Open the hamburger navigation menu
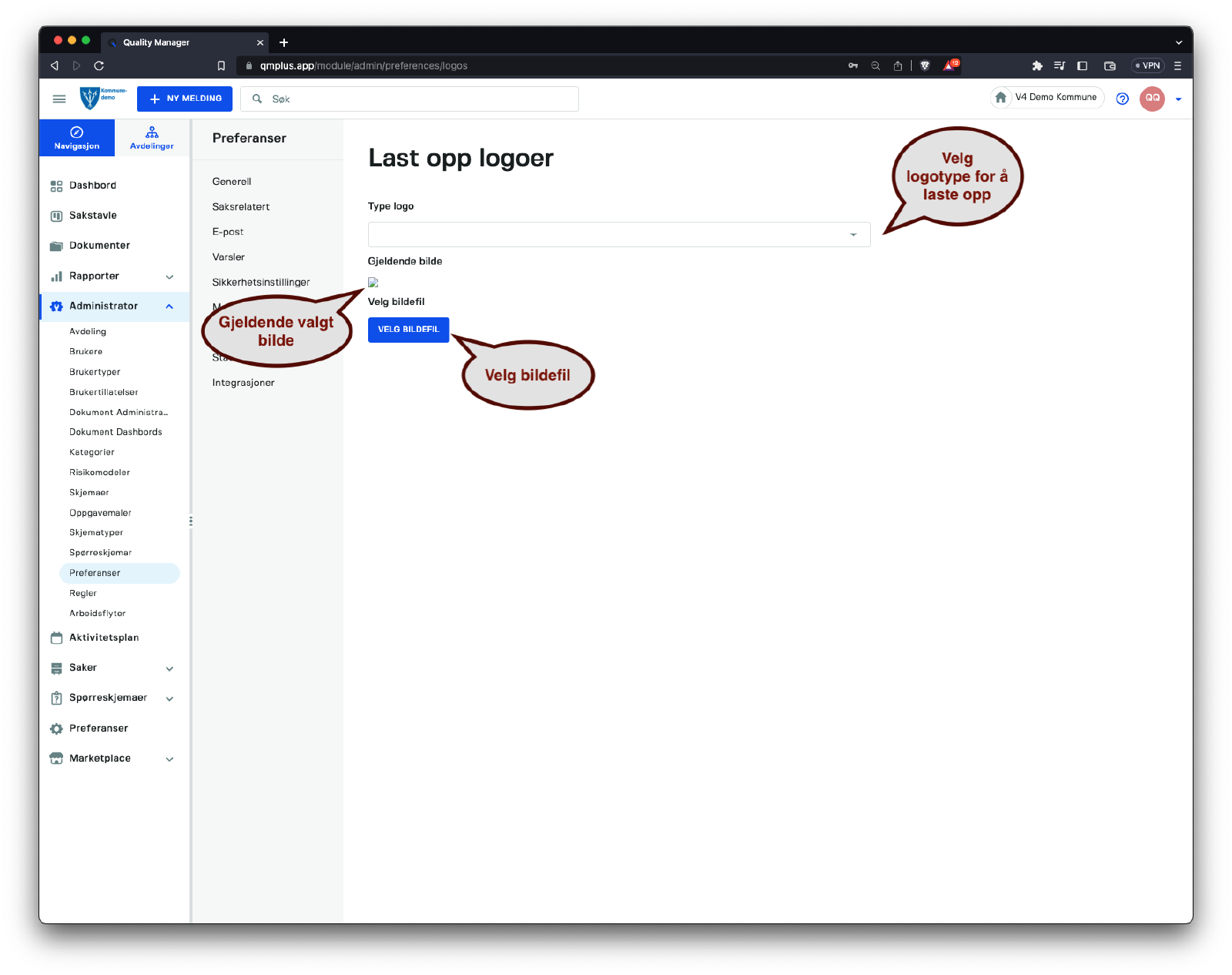Viewport: 1232px width, 975px height. pyautogui.click(x=59, y=99)
